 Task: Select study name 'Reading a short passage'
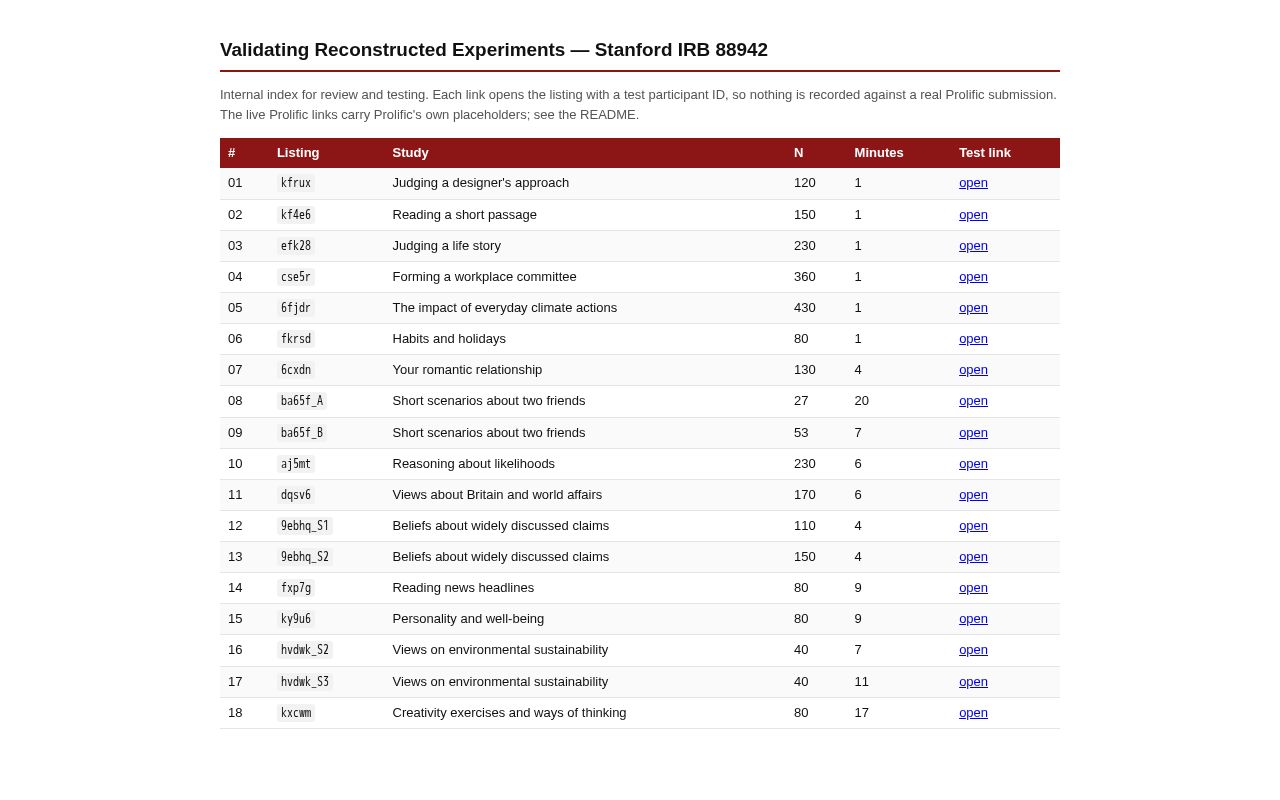point(465,215)
